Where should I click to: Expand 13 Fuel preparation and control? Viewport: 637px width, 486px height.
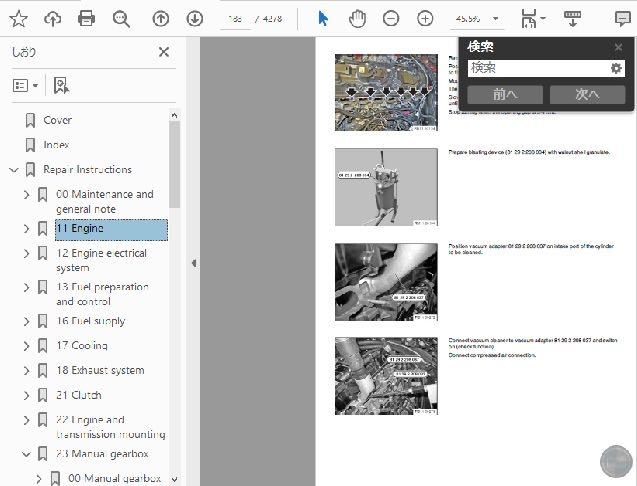click(x=26, y=287)
